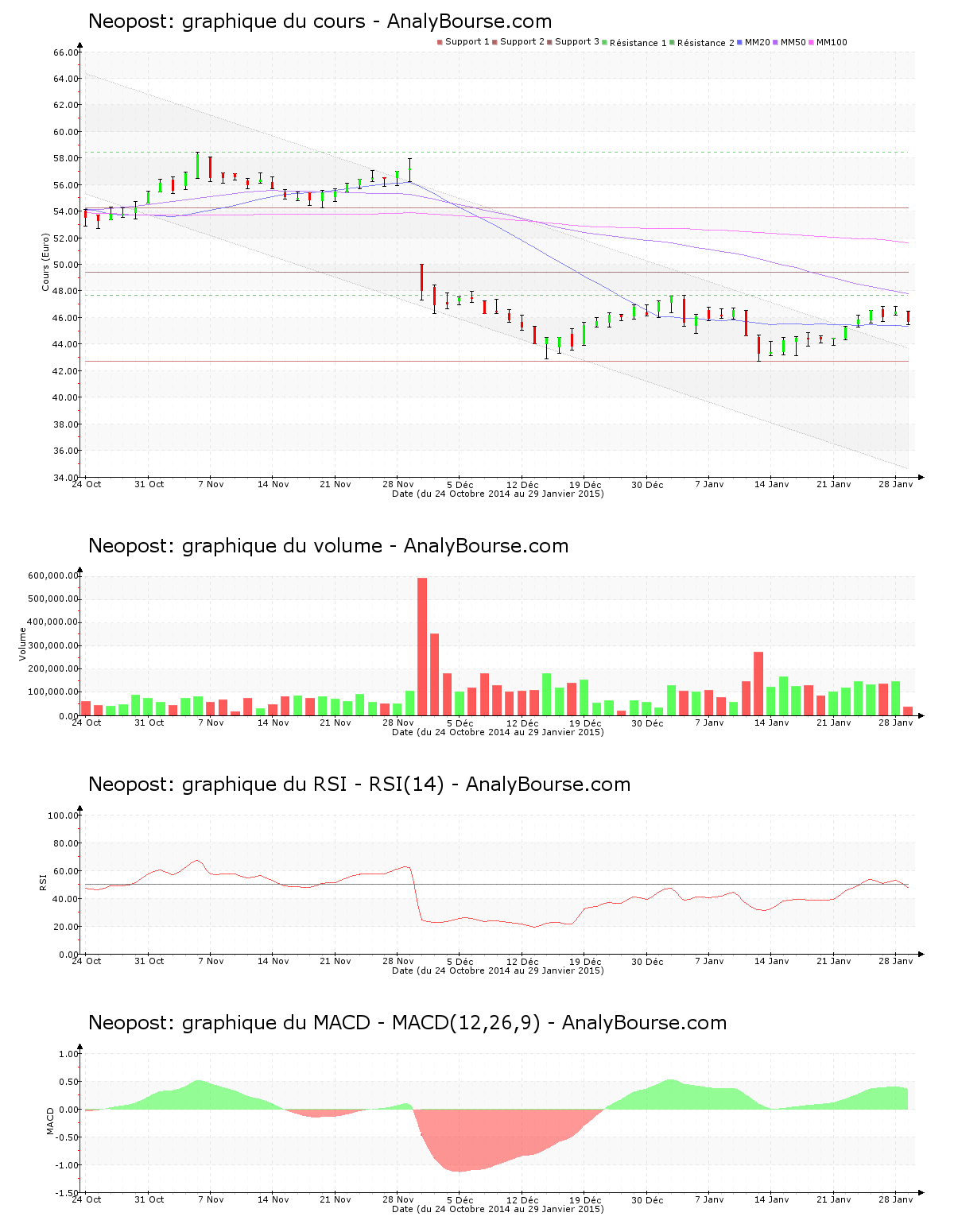Click the 'graphique du RSI - RSI(14)' title
The width and height of the screenshot is (954, 1232).
313,785
